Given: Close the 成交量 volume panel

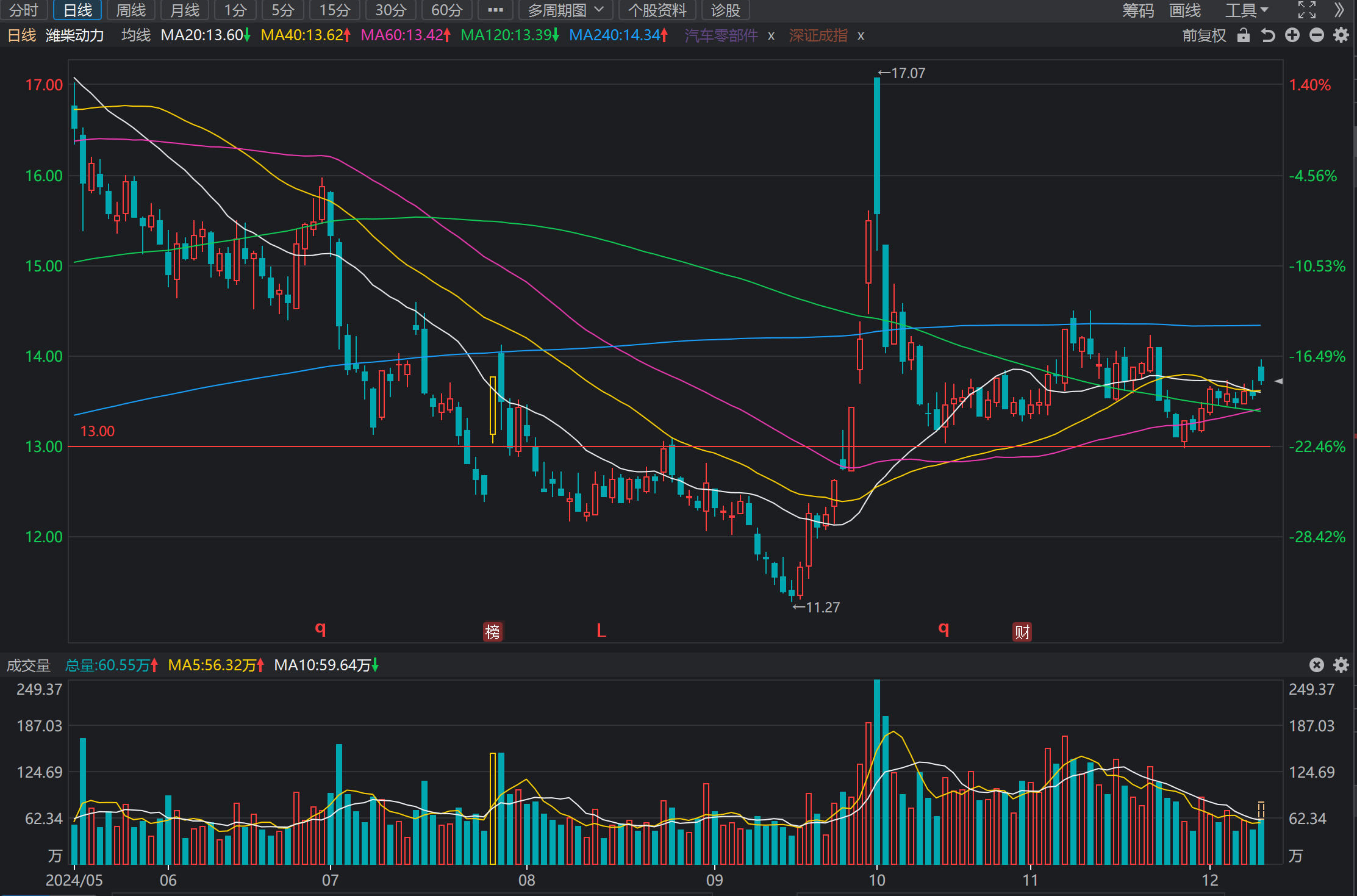Looking at the screenshot, I should 1317,665.
